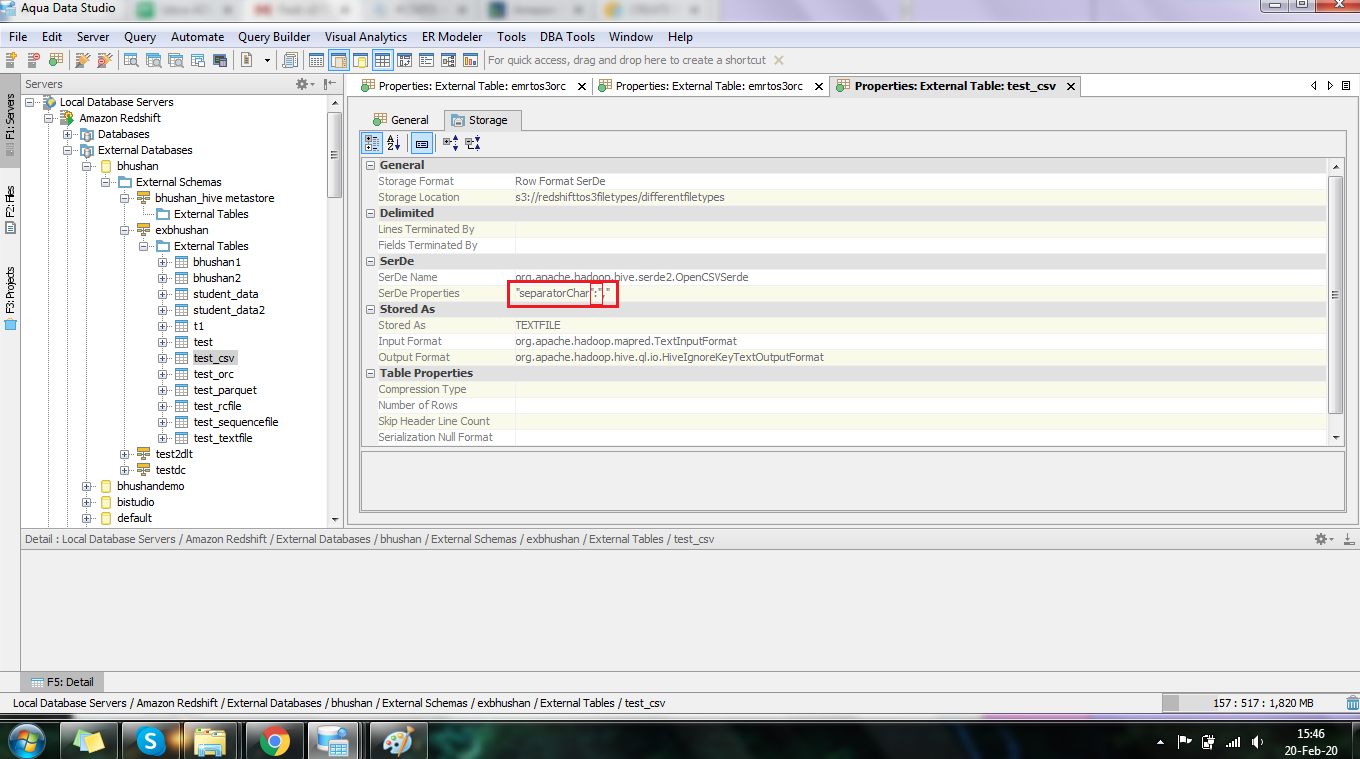Screen dimensions: 1360x759
Task: Click the pin icon in the Servers panel header
Action: pos(331,84)
